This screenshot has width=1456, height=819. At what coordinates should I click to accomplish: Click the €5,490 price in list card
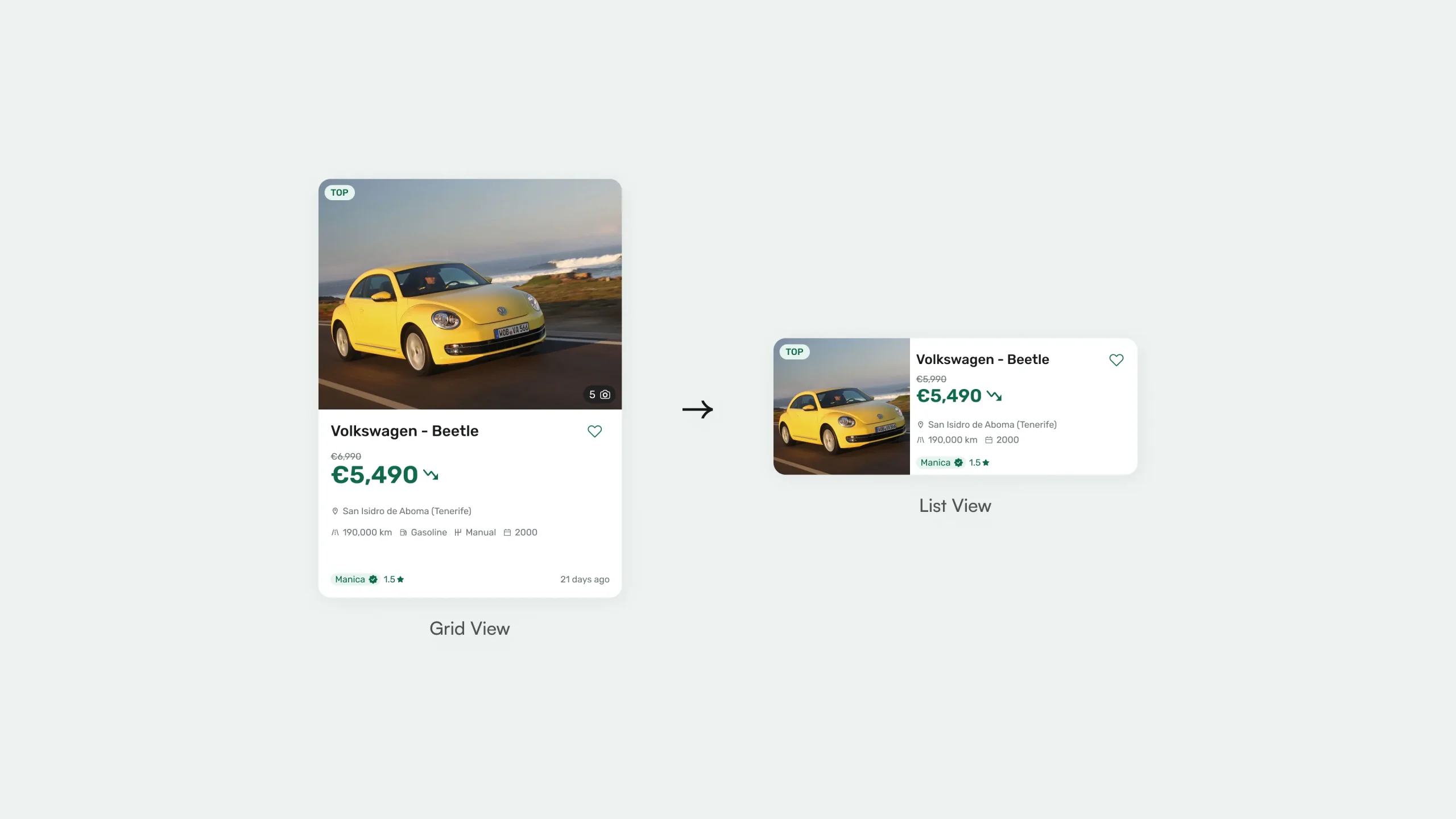pos(949,396)
